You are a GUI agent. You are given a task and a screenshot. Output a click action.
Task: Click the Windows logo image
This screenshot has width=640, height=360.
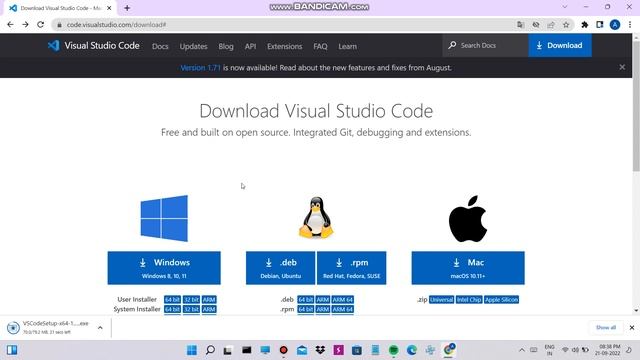(164, 218)
